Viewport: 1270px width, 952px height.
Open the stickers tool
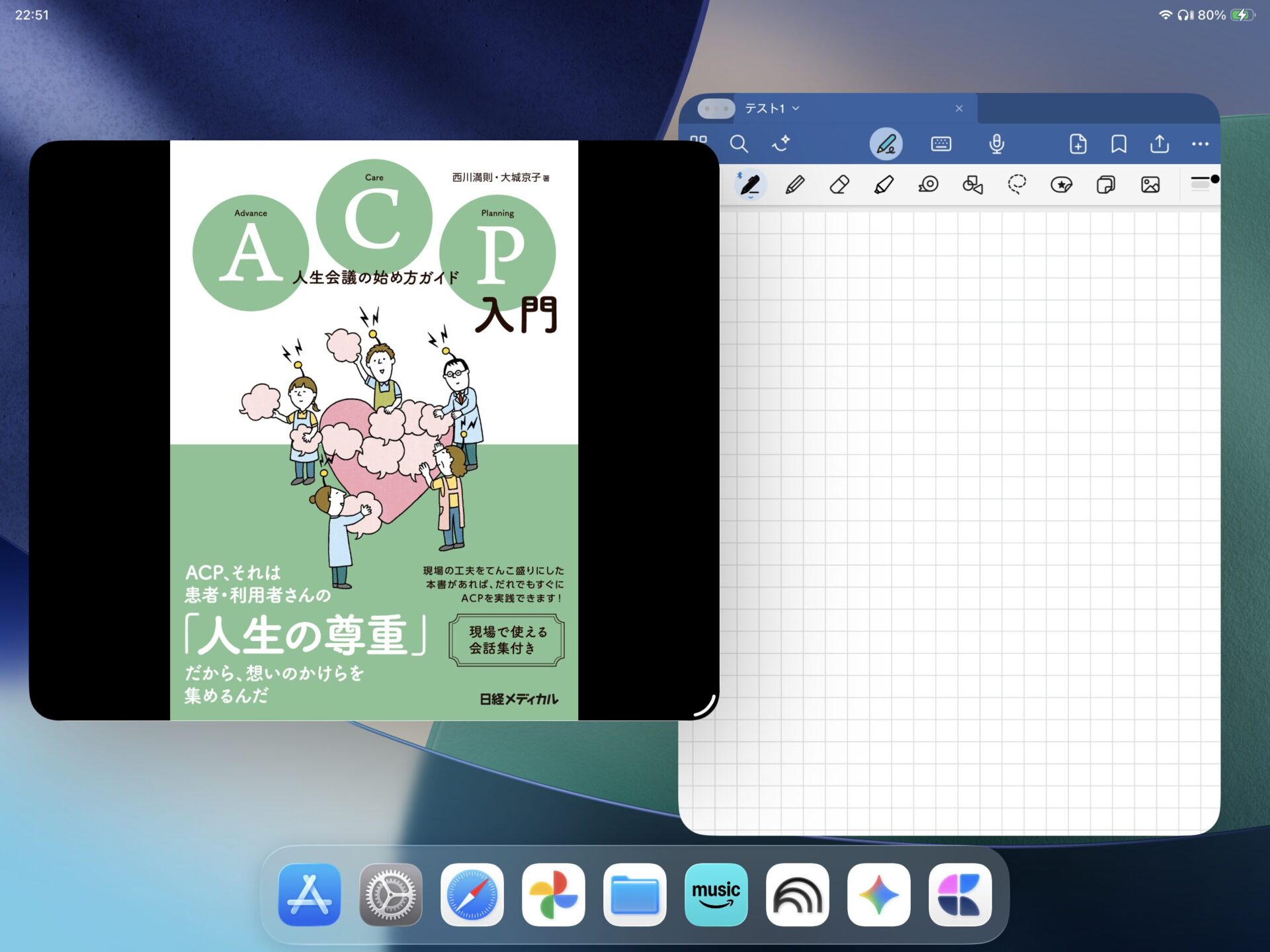point(1061,185)
